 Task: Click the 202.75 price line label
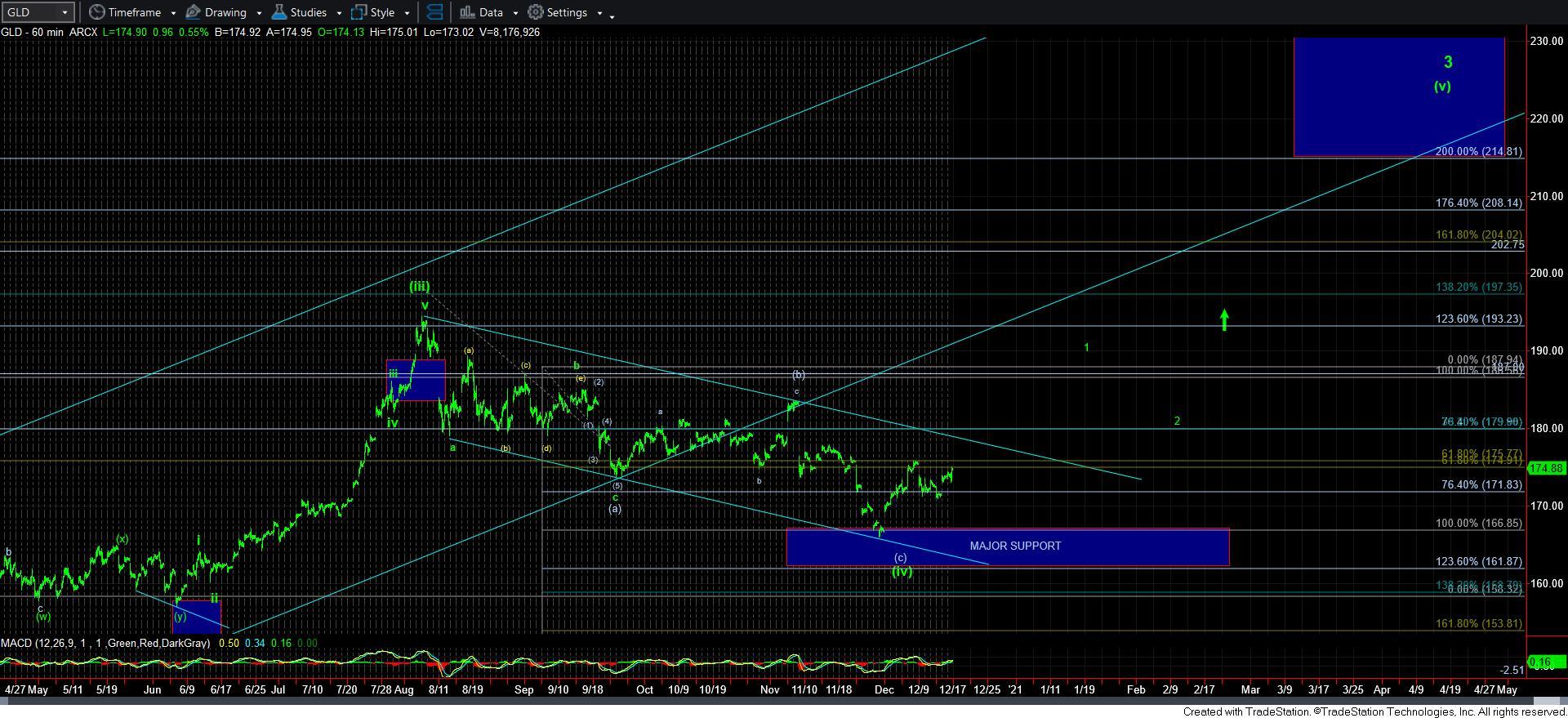click(1508, 244)
